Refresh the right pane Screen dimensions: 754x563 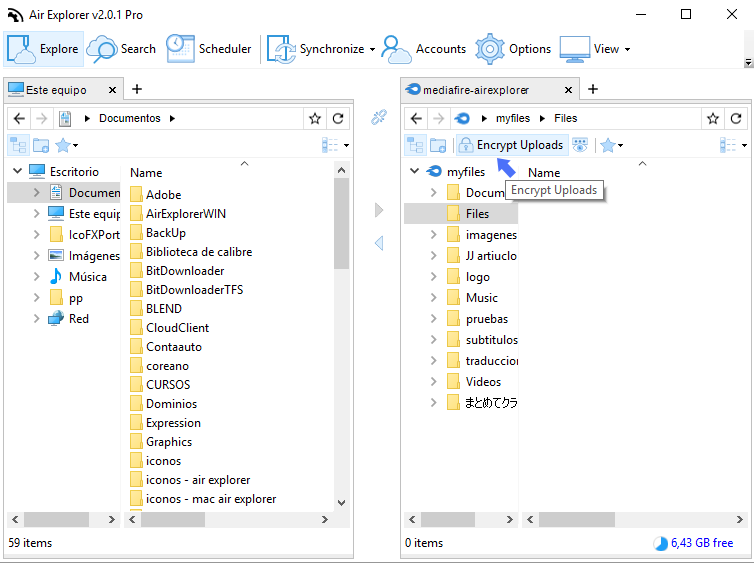[736, 118]
